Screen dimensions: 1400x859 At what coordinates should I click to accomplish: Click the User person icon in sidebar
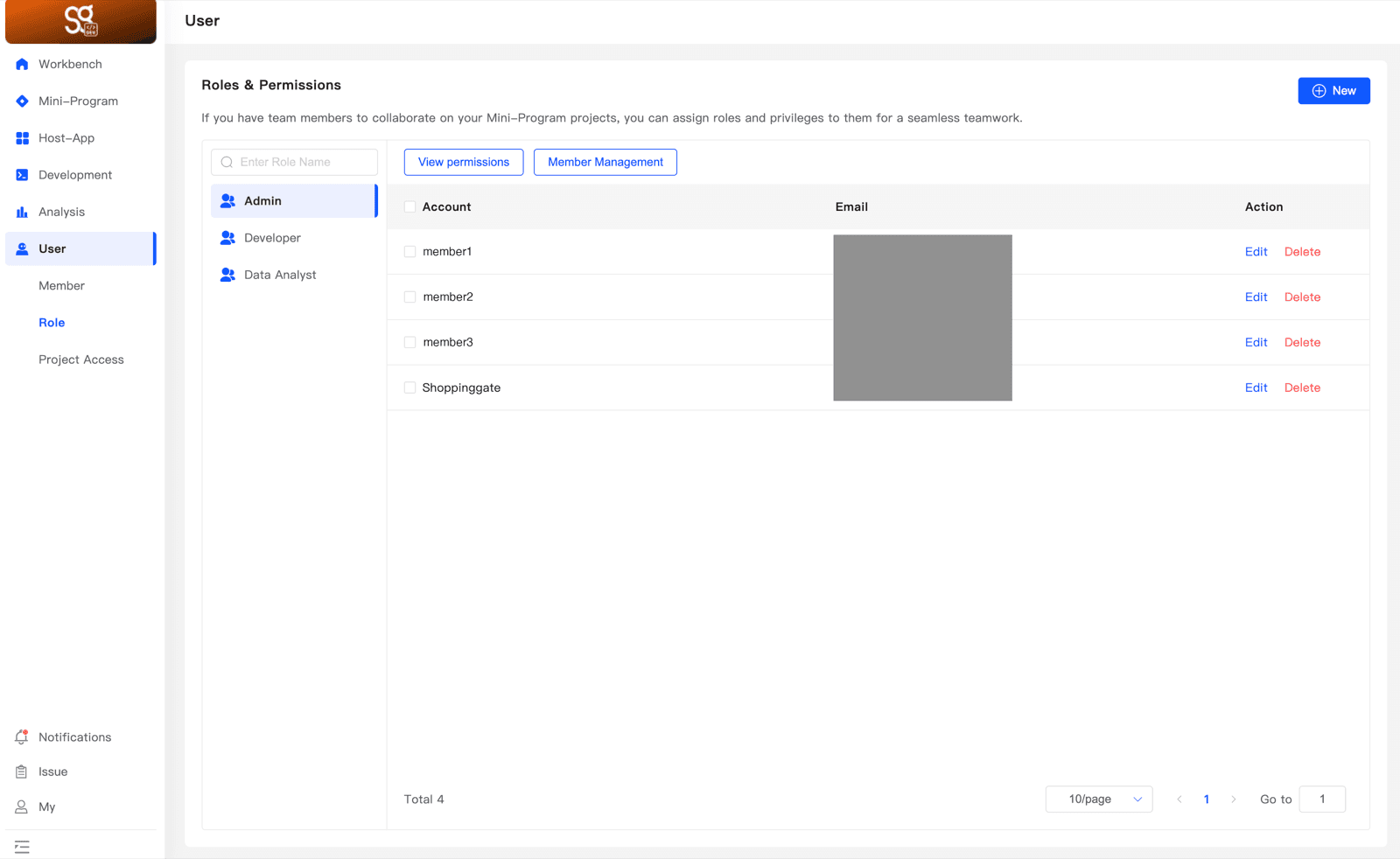click(22, 248)
